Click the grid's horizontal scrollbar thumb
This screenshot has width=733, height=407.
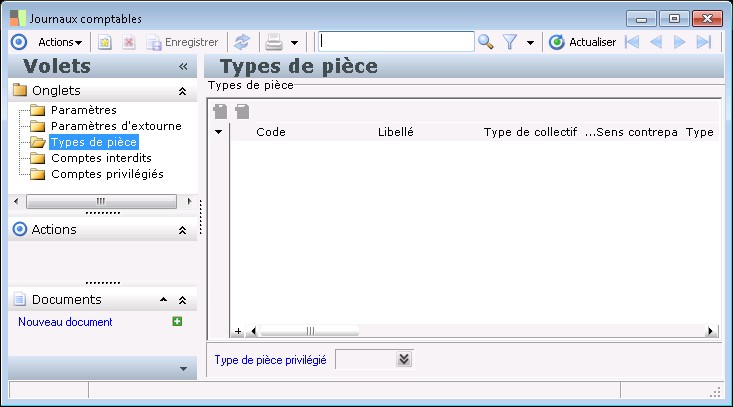[310, 331]
